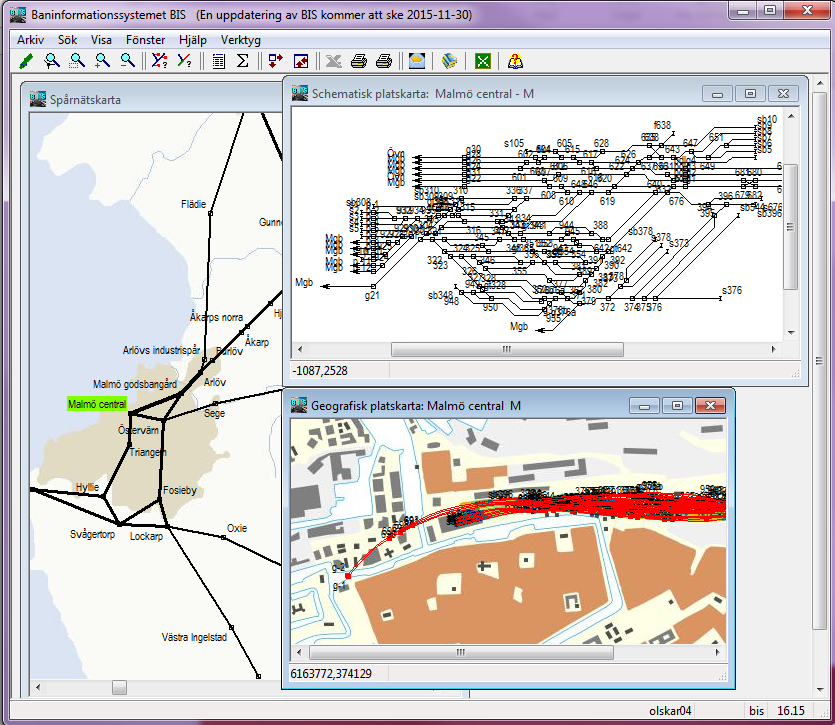Select the zoom-to-area magnifier with dotted rectangle
Image resolution: width=835 pixels, height=725 pixels.
pos(77,61)
